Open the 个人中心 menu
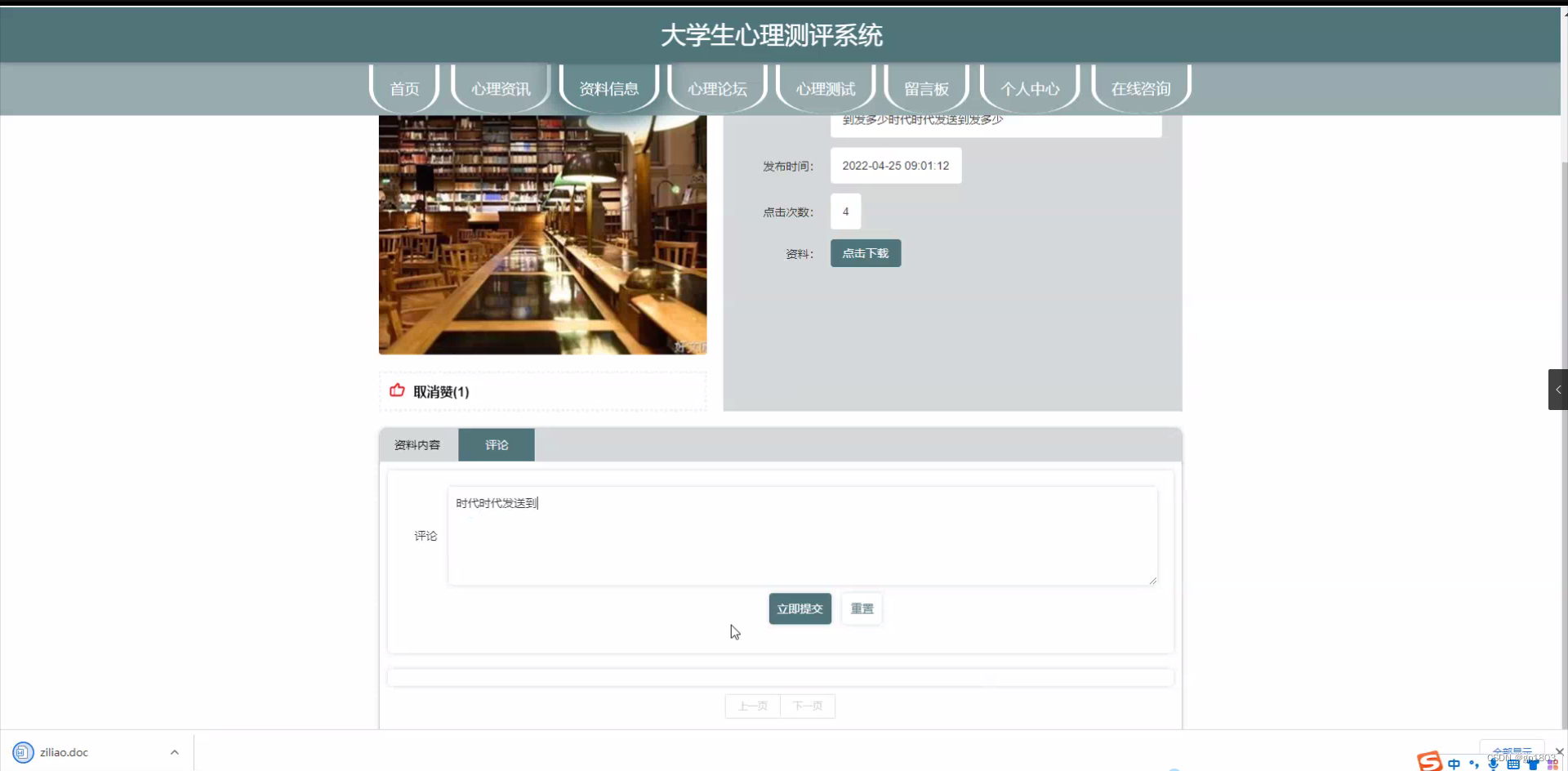Image resolution: width=1568 pixels, height=771 pixels. [x=1030, y=88]
